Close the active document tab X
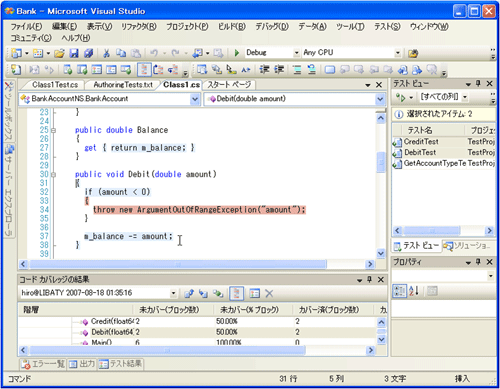This screenshot has height=389, width=500. [x=379, y=85]
